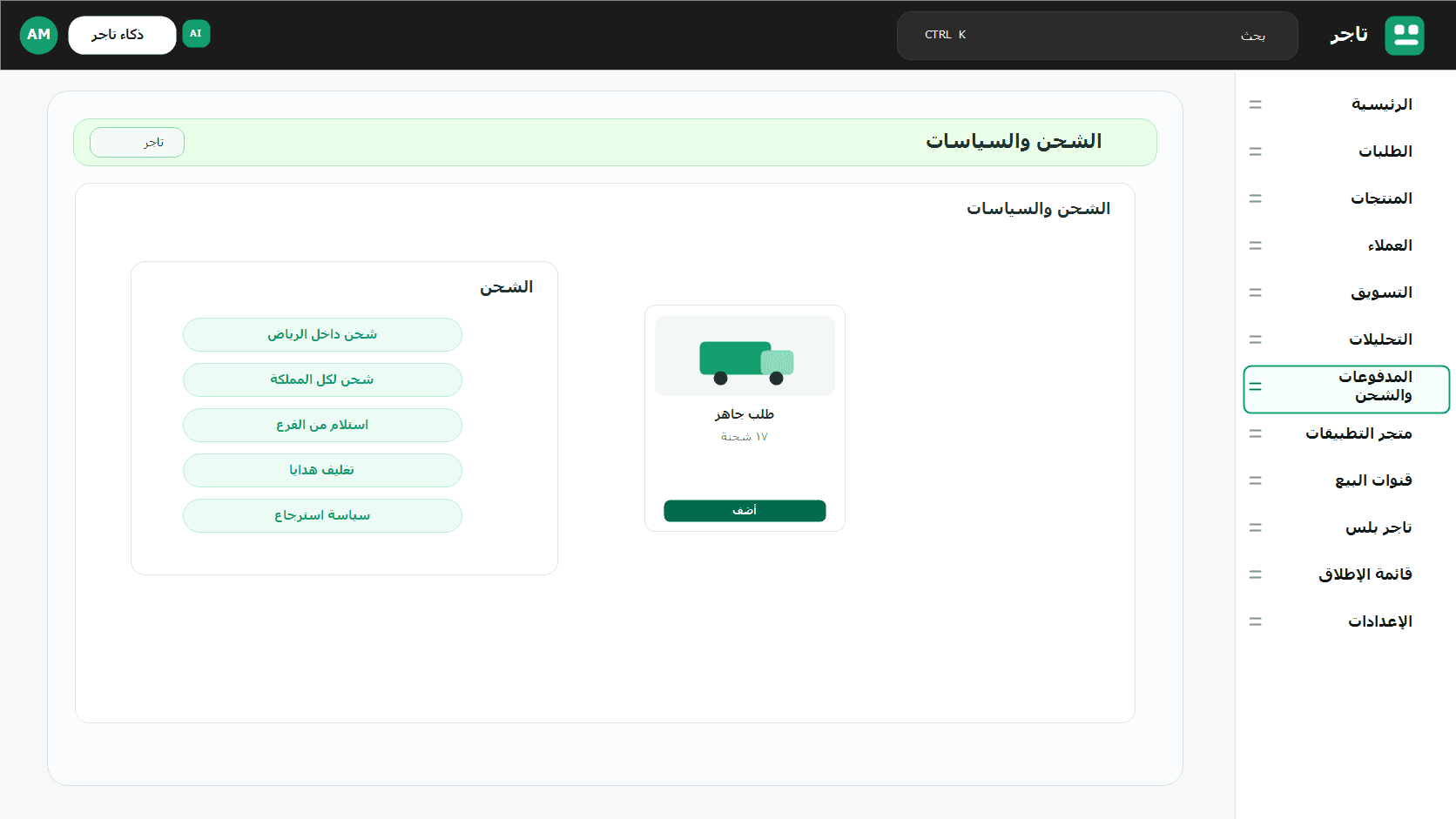Open الإعدادات in the sidebar
1456x819 pixels.
click(1346, 621)
